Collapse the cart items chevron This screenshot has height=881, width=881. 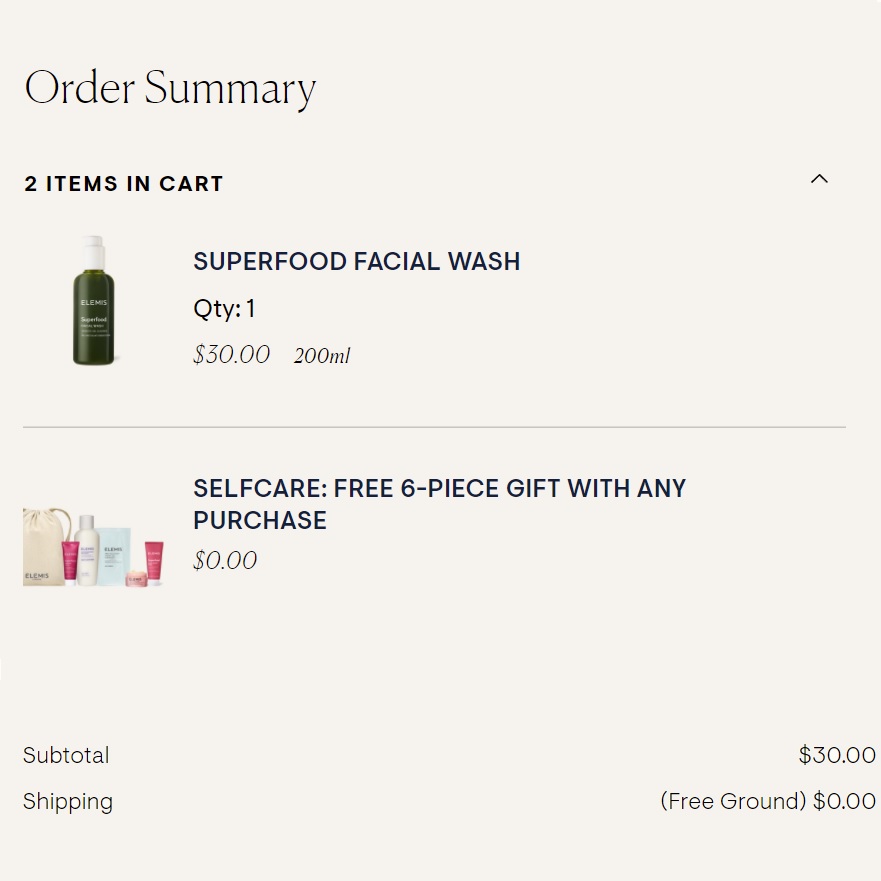pos(819,179)
